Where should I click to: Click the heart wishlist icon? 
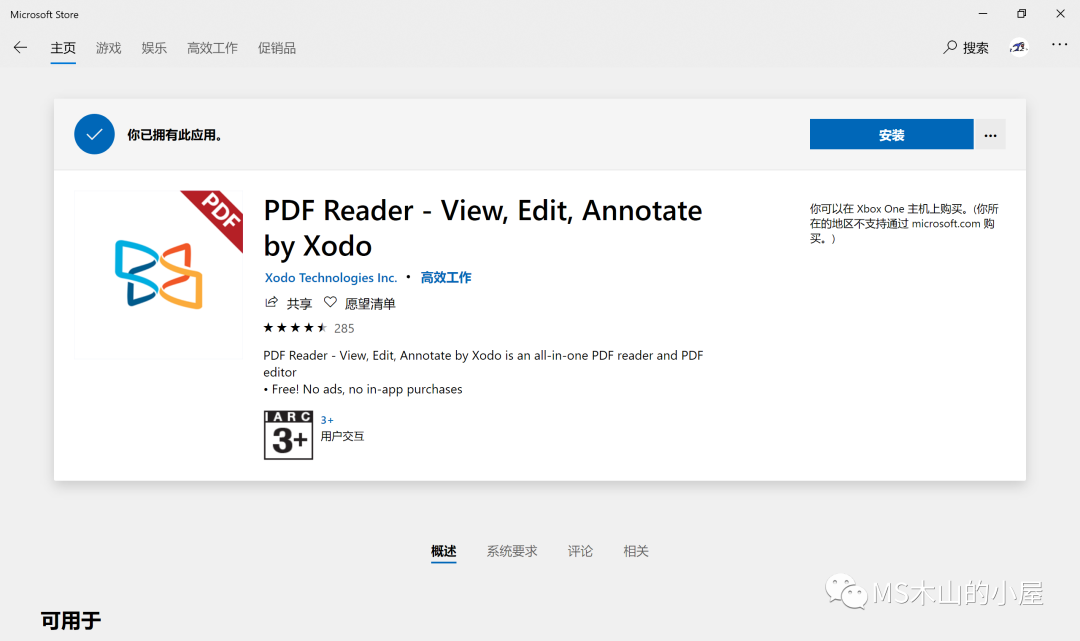click(331, 302)
